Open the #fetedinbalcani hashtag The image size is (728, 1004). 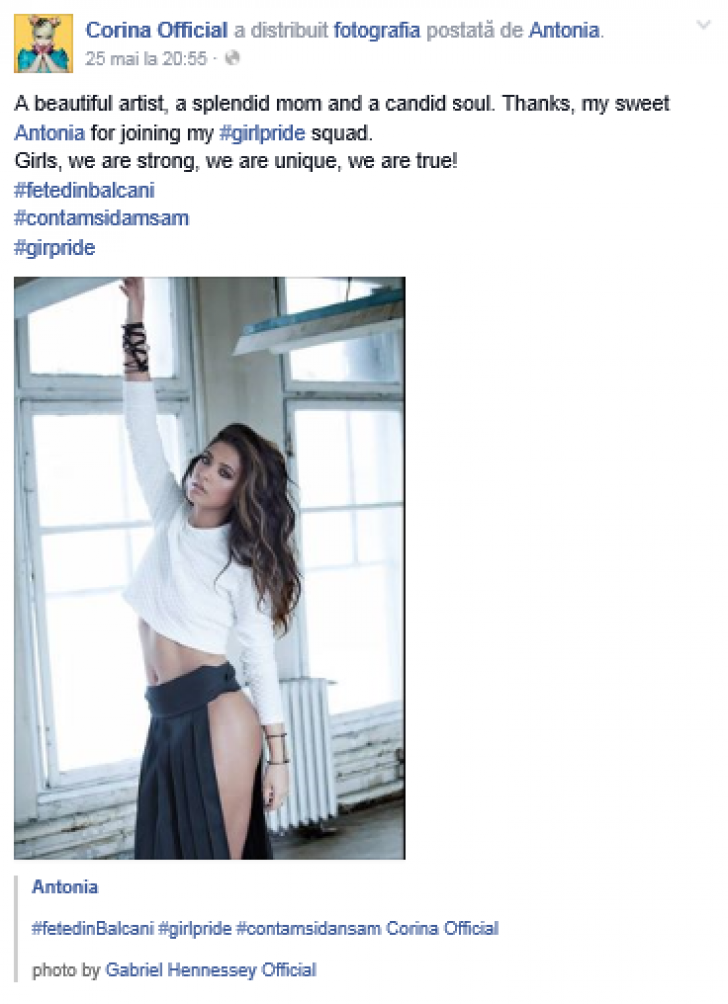tap(84, 190)
